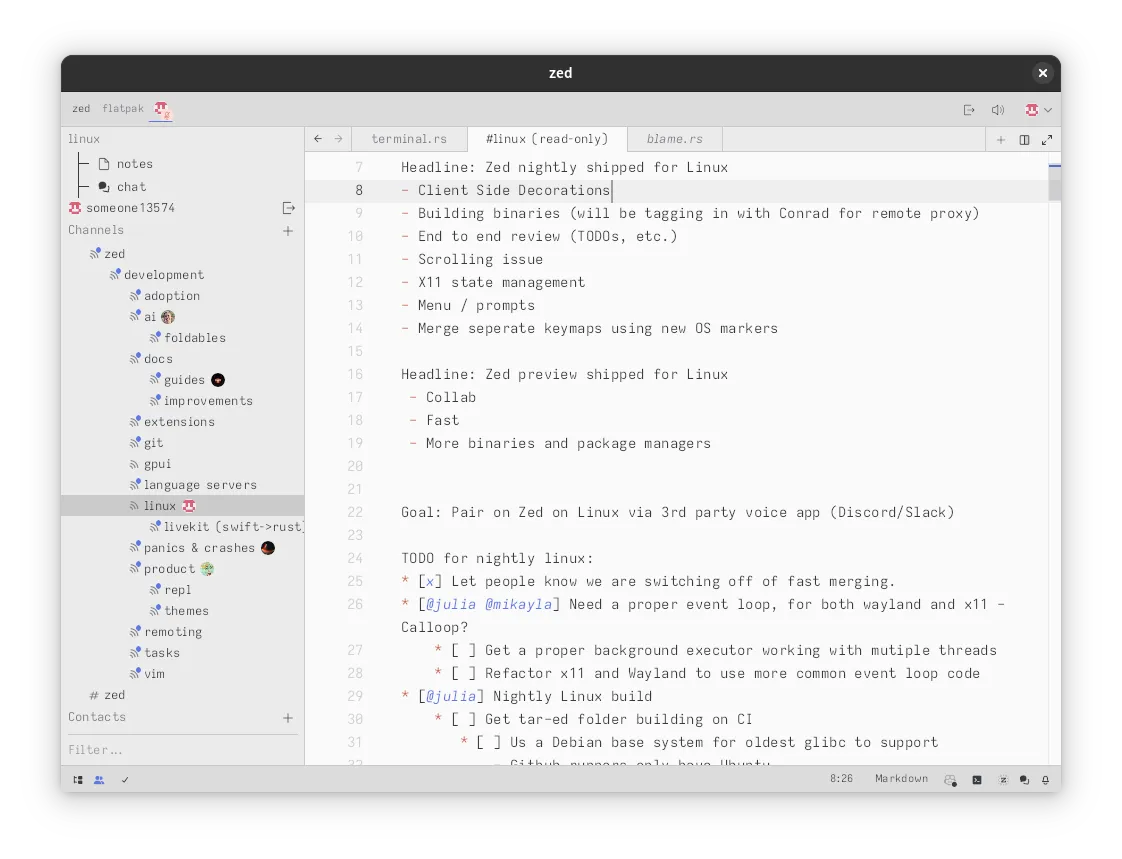Switch to the blame.rs tab
The height and width of the screenshot is (859, 1122).
(674, 139)
